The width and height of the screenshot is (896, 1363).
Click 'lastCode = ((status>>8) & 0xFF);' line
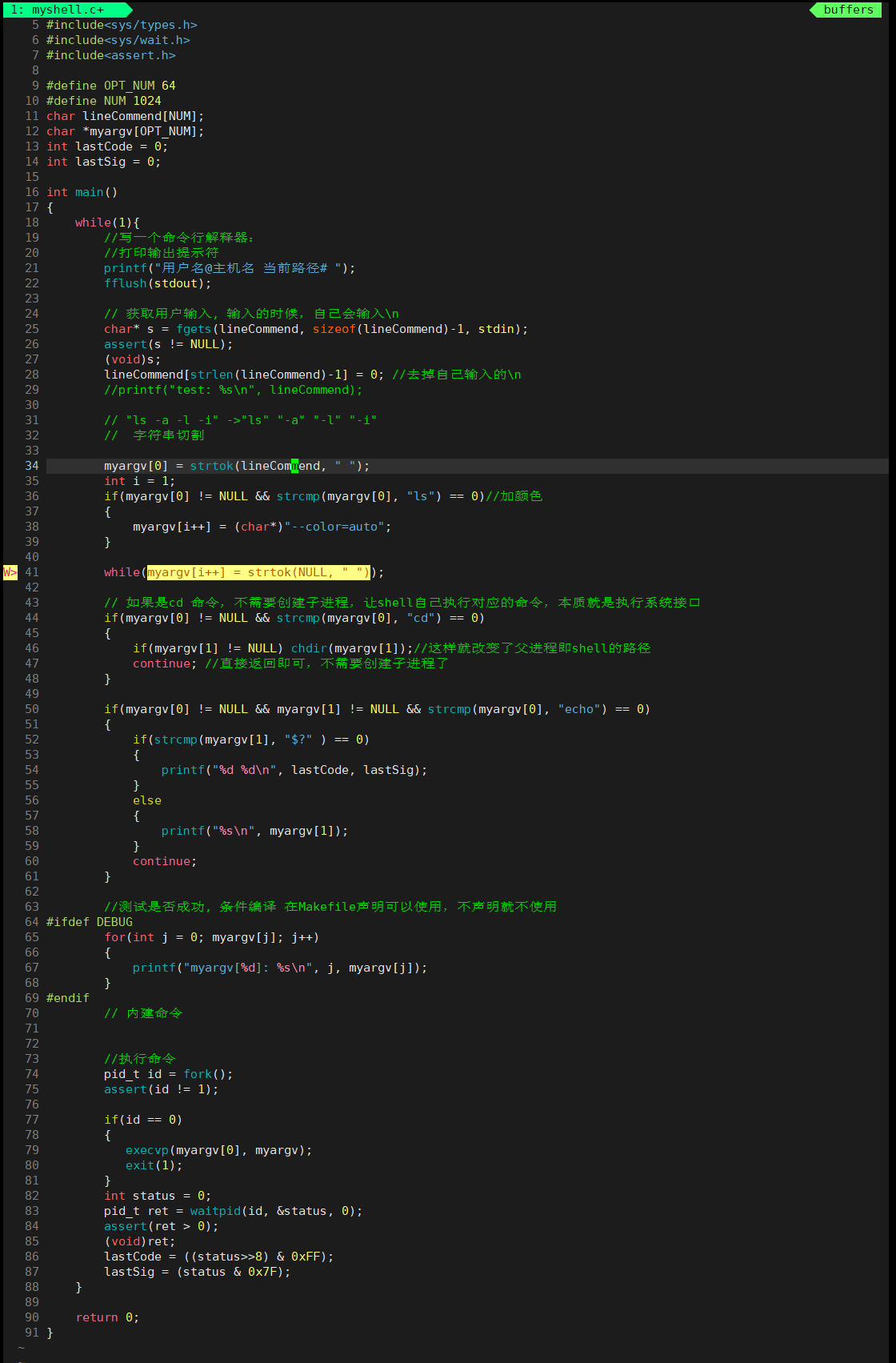tap(219, 1257)
